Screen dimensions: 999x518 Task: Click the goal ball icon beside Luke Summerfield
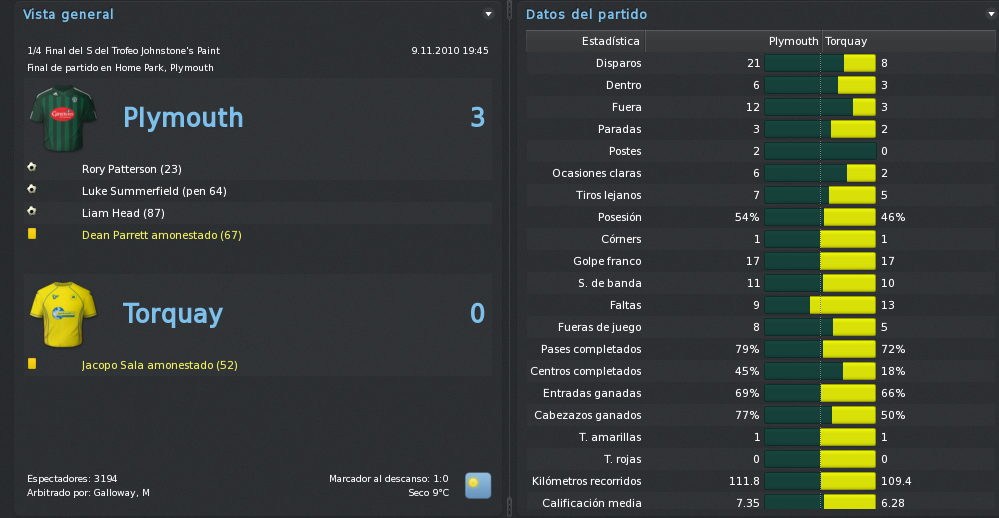32,189
